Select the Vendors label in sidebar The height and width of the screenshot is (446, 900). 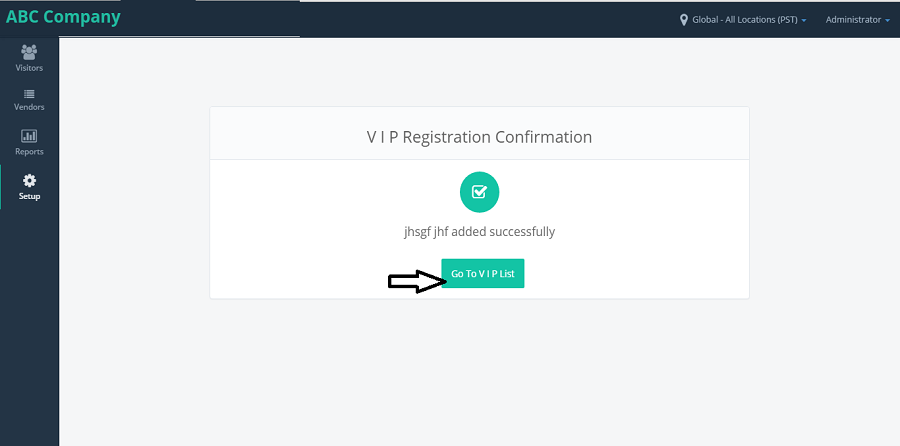point(29,107)
